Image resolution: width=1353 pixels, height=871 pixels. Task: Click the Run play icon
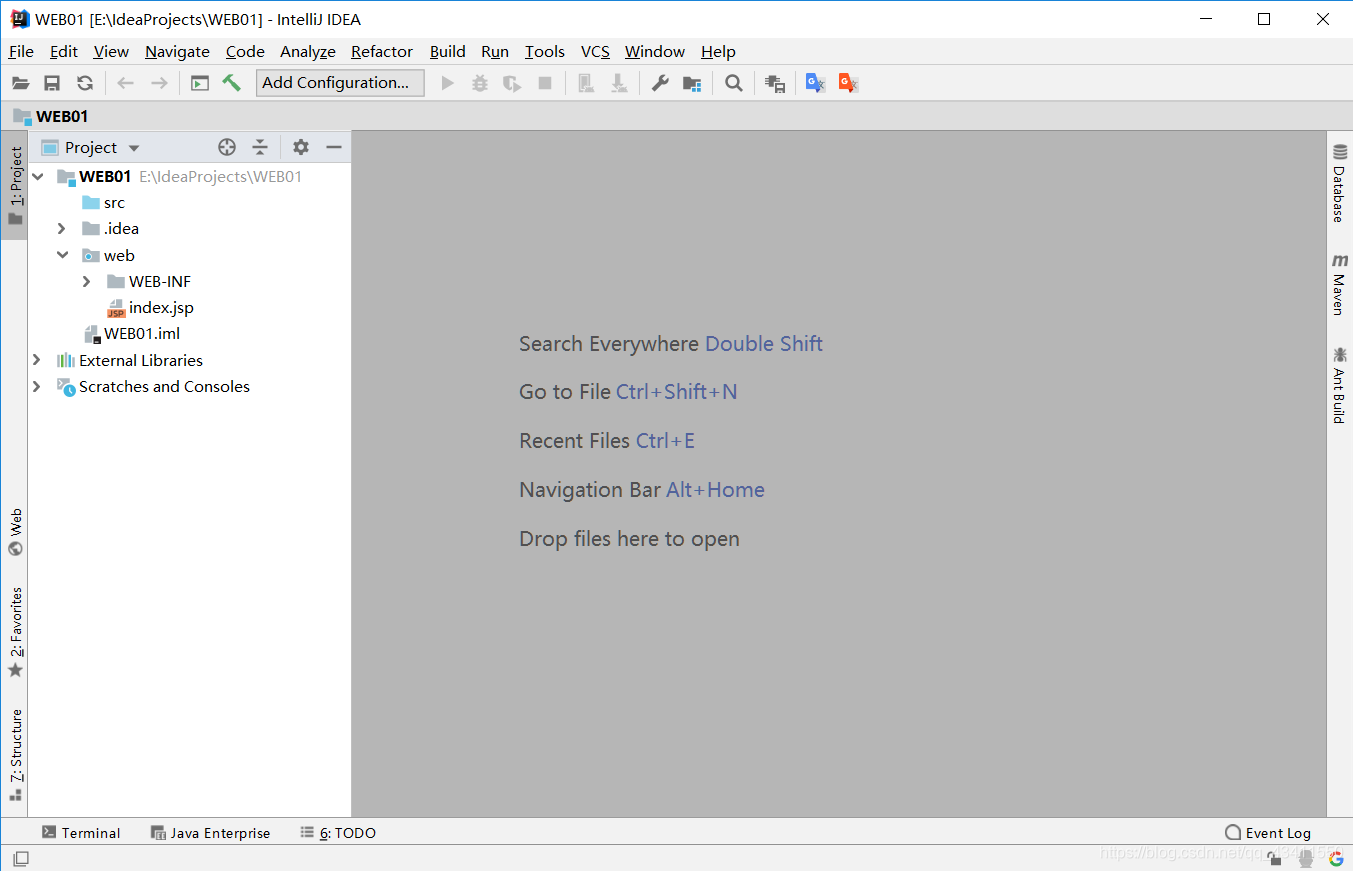click(x=448, y=83)
